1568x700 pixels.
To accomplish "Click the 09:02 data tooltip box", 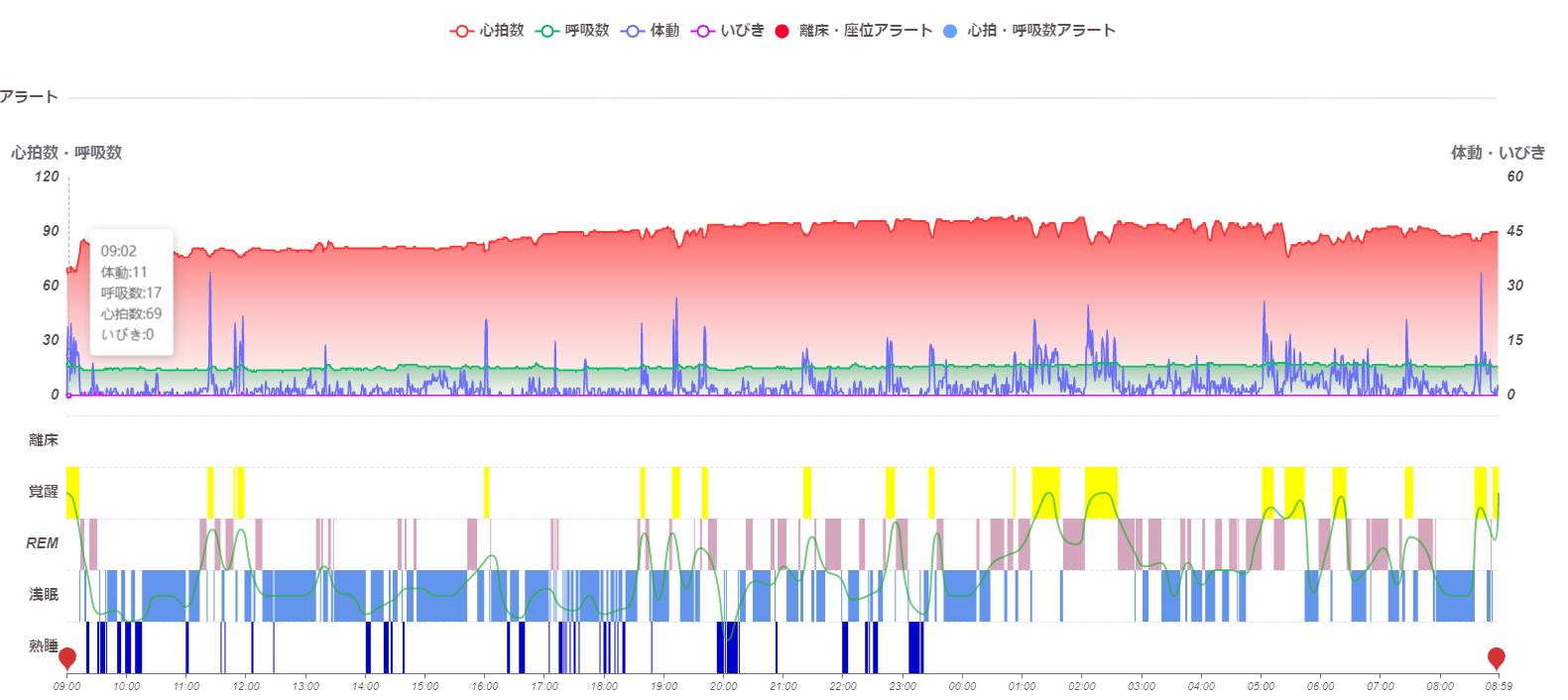I will (131, 292).
